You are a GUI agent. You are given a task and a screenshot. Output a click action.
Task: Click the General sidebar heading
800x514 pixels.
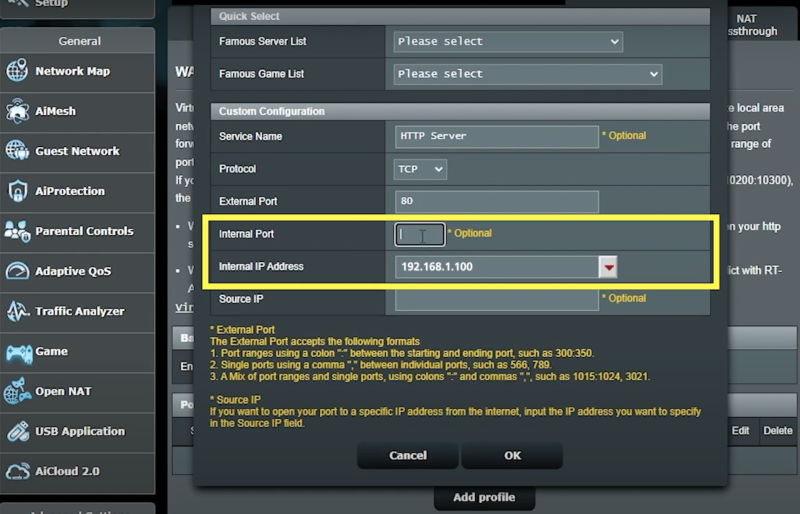pyautogui.click(x=79, y=41)
